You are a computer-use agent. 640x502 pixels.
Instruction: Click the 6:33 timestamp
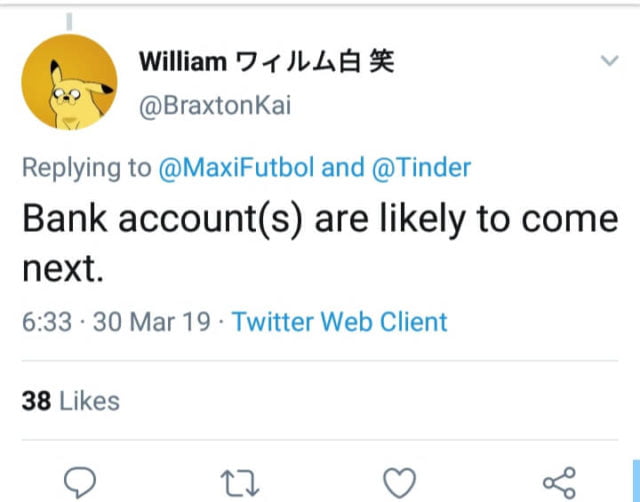(43, 321)
